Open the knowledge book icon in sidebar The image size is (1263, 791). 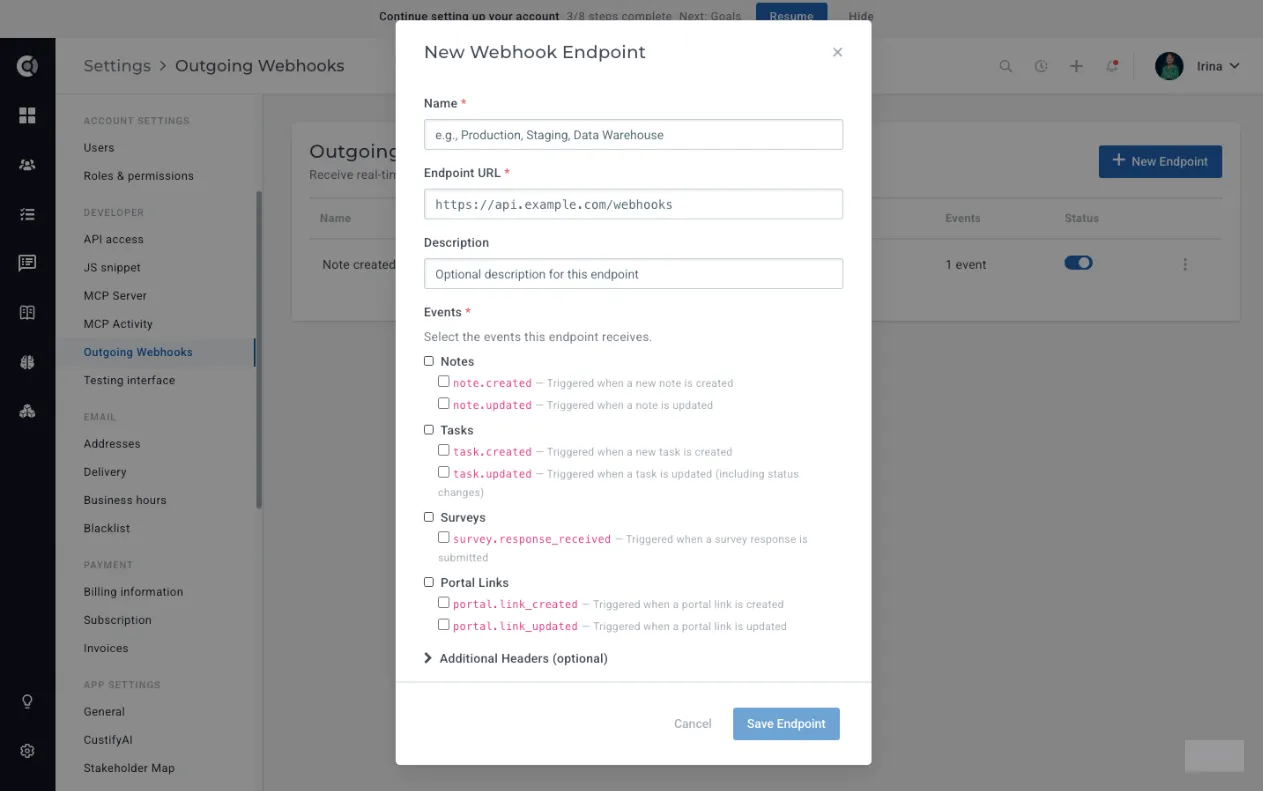[27, 312]
